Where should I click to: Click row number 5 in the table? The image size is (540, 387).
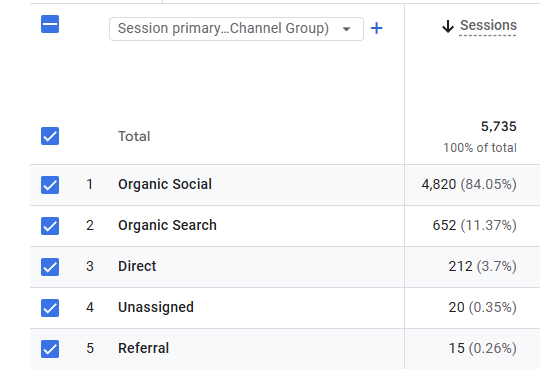(90, 348)
